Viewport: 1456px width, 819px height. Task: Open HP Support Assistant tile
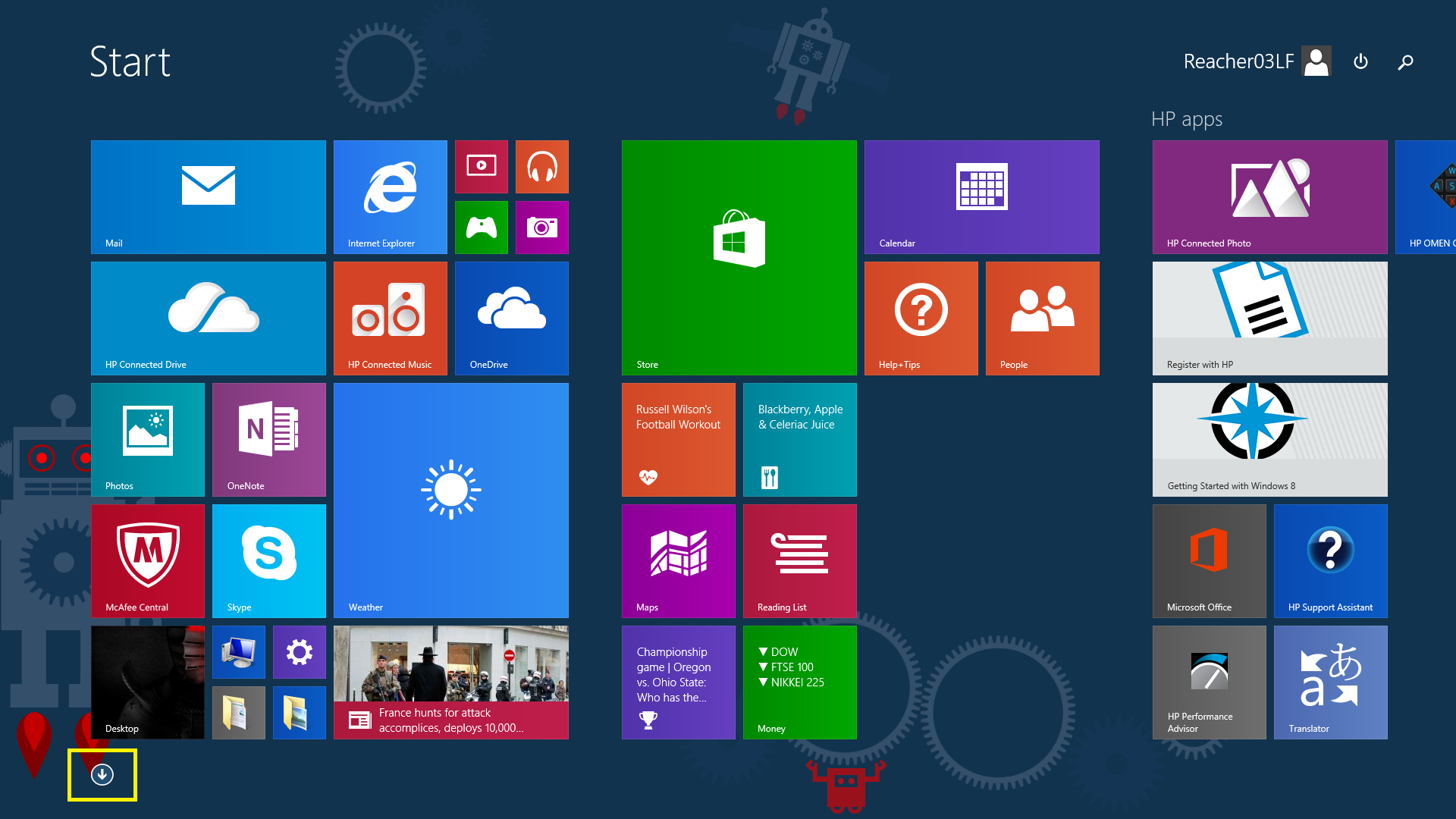[1331, 561]
